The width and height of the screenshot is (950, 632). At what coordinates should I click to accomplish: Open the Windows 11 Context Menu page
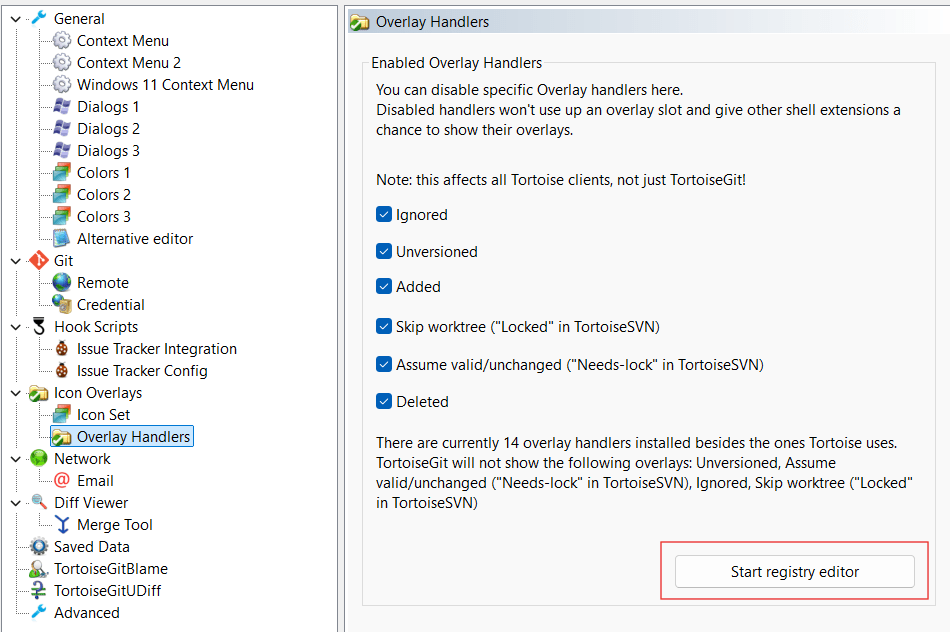tap(165, 85)
